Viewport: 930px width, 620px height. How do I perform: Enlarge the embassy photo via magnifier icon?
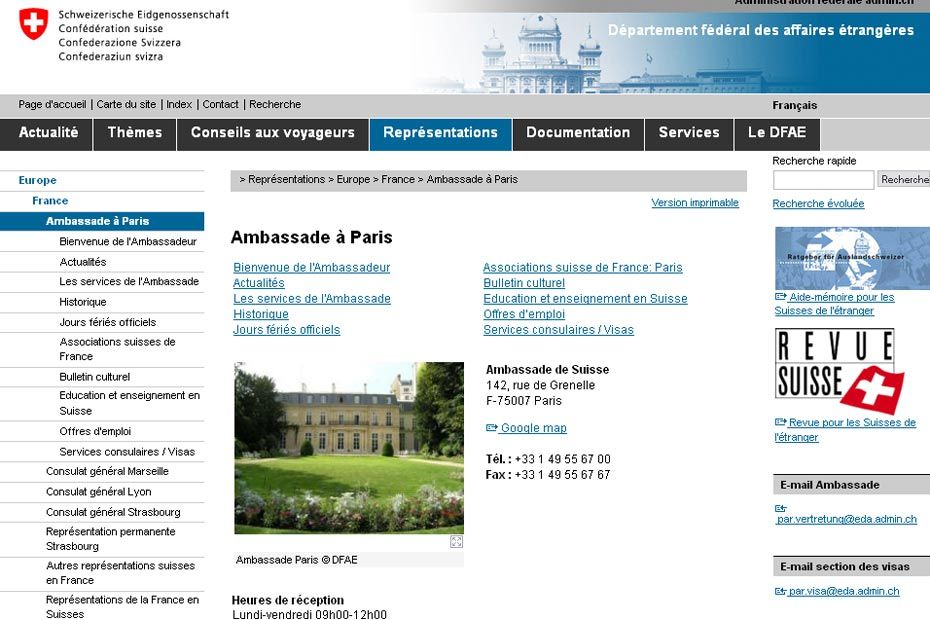tap(456, 542)
